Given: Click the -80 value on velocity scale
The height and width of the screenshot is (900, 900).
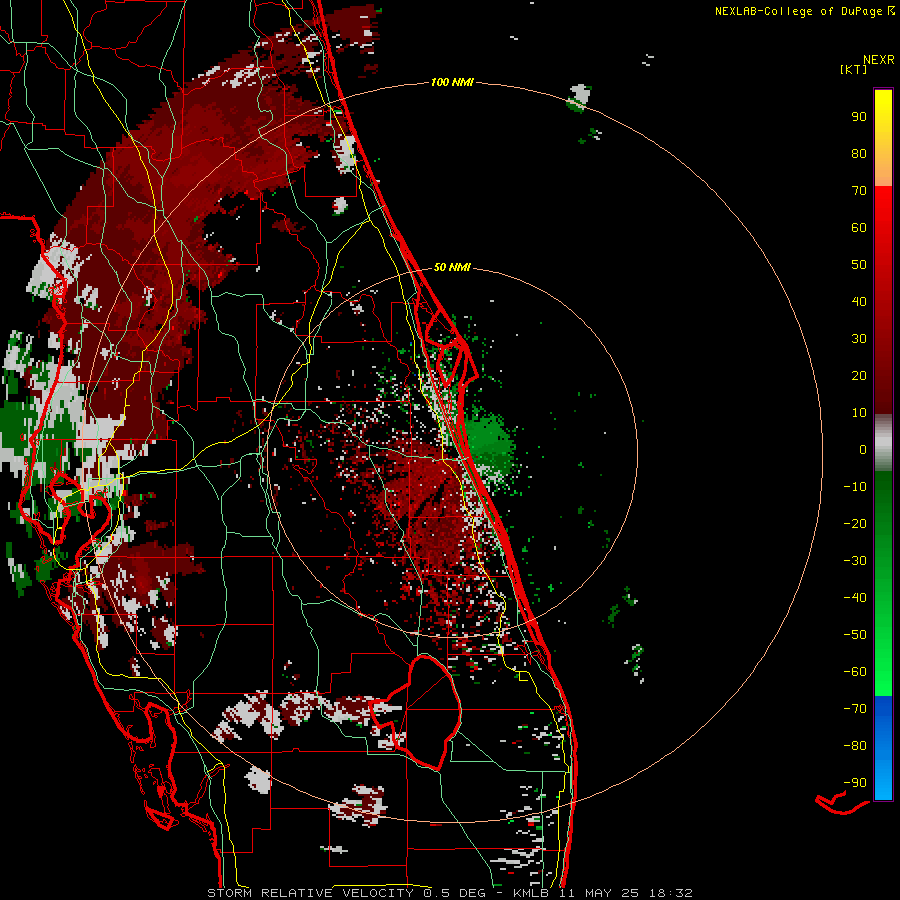Looking at the screenshot, I should tap(855, 746).
